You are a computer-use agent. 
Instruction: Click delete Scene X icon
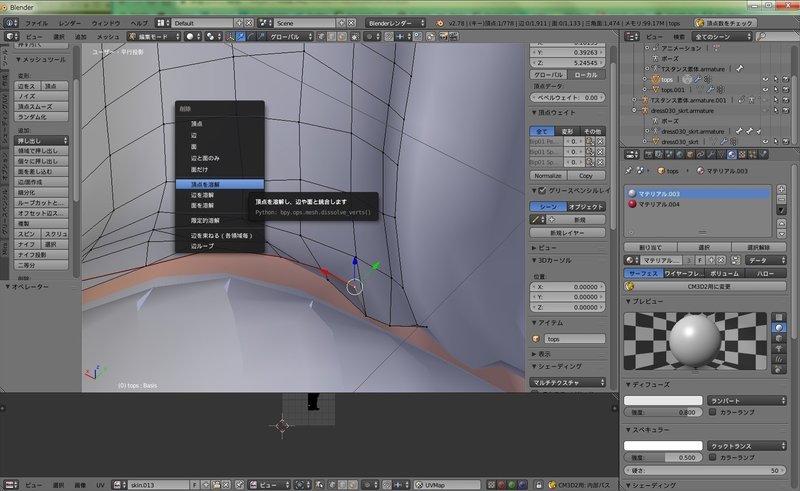(x=352, y=23)
